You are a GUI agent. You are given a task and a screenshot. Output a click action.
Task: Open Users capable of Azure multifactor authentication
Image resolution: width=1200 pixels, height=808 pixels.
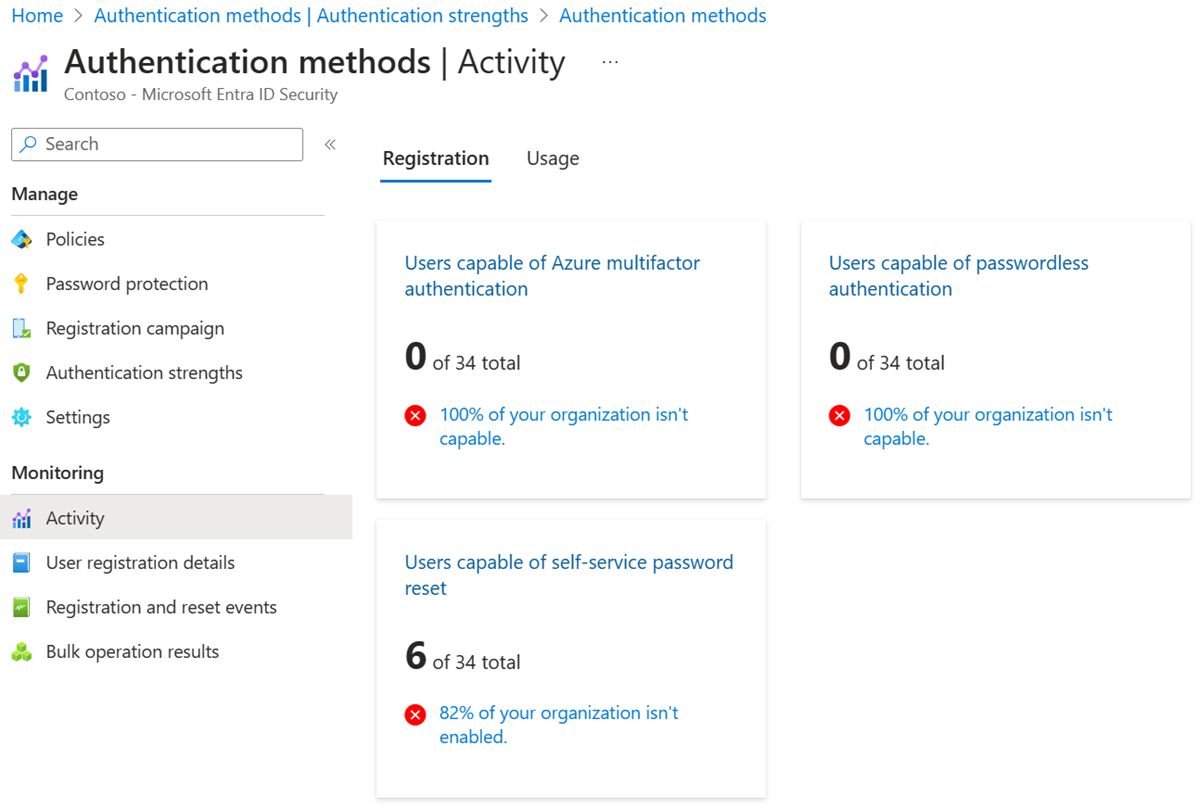(x=551, y=275)
